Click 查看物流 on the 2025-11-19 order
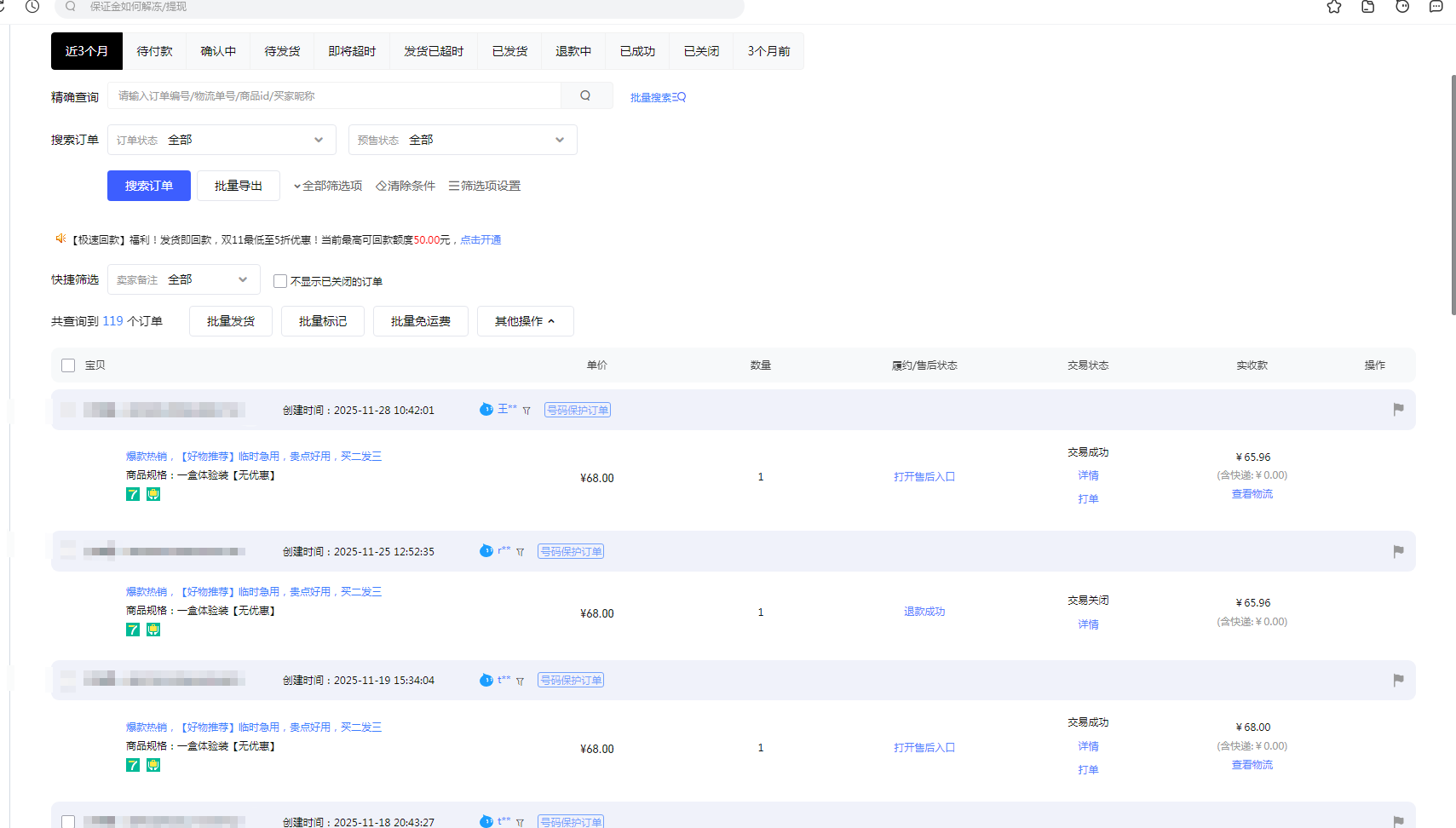Screen dimensions: 1456x828 tap(1252, 765)
